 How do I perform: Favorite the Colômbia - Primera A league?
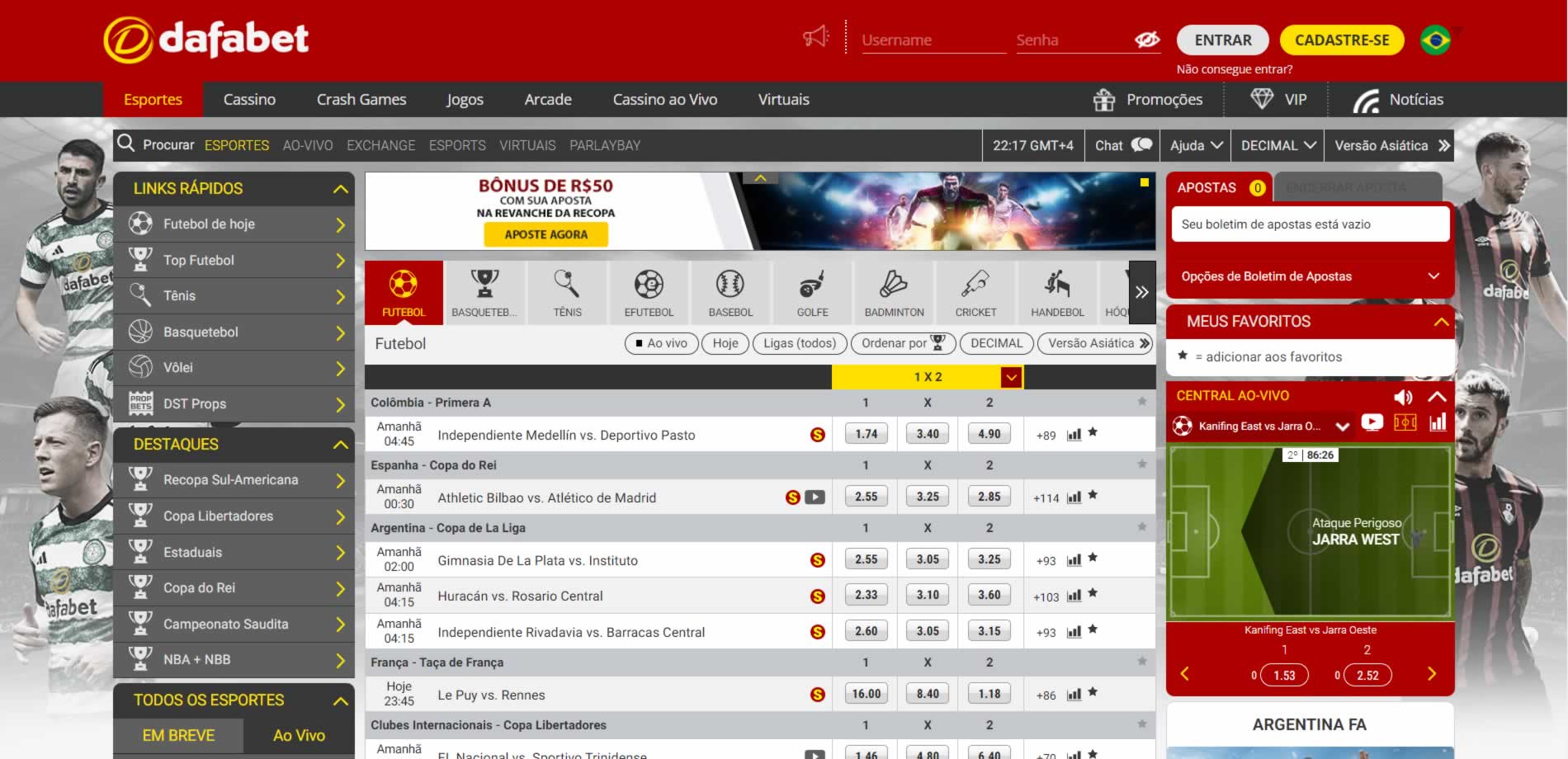pyautogui.click(x=1142, y=402)
